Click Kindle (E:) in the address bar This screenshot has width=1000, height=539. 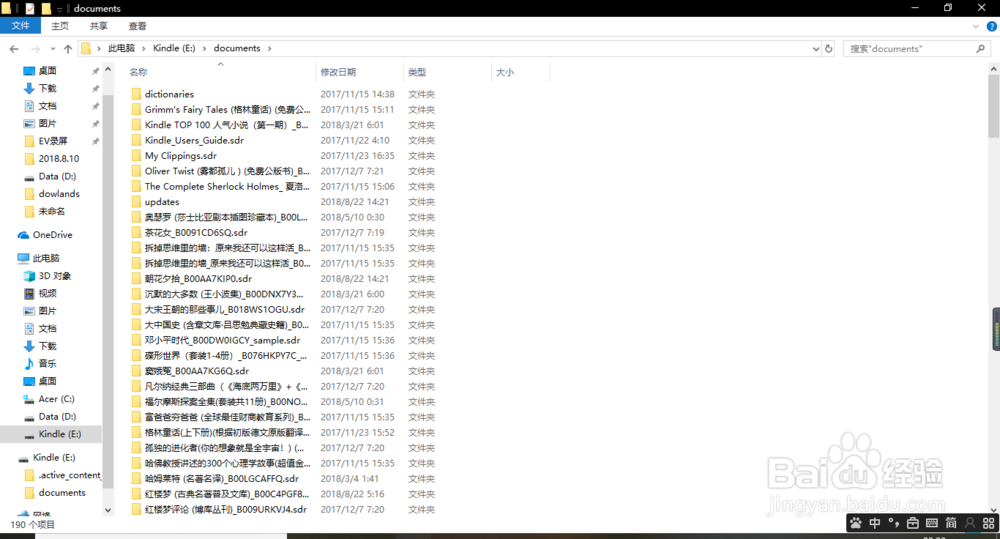(173, 48)
